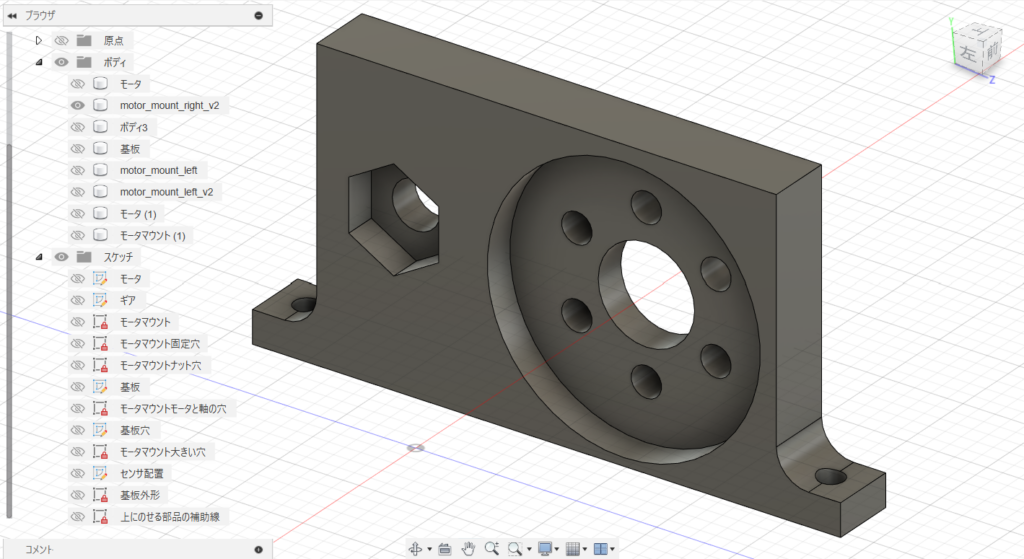Click sketch icon of 基板穴
Image resolution: width=1024 pixels, height=559 pixels.
[x=100, y=430]
